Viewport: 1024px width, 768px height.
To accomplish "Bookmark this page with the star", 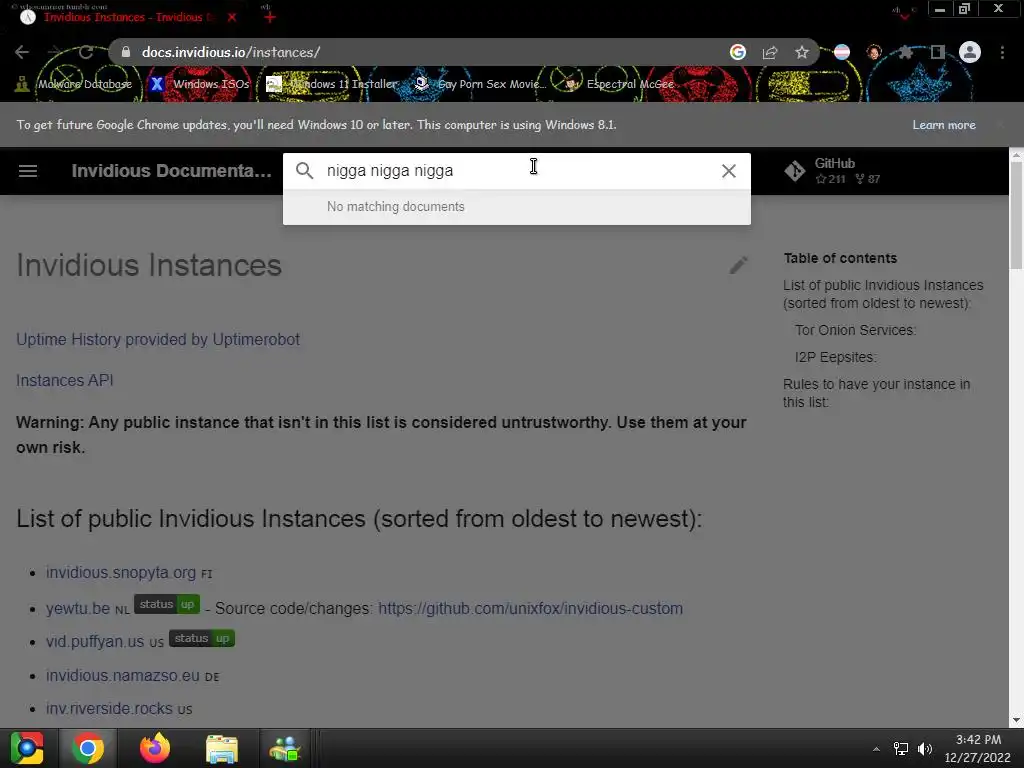I will [802, 52].
